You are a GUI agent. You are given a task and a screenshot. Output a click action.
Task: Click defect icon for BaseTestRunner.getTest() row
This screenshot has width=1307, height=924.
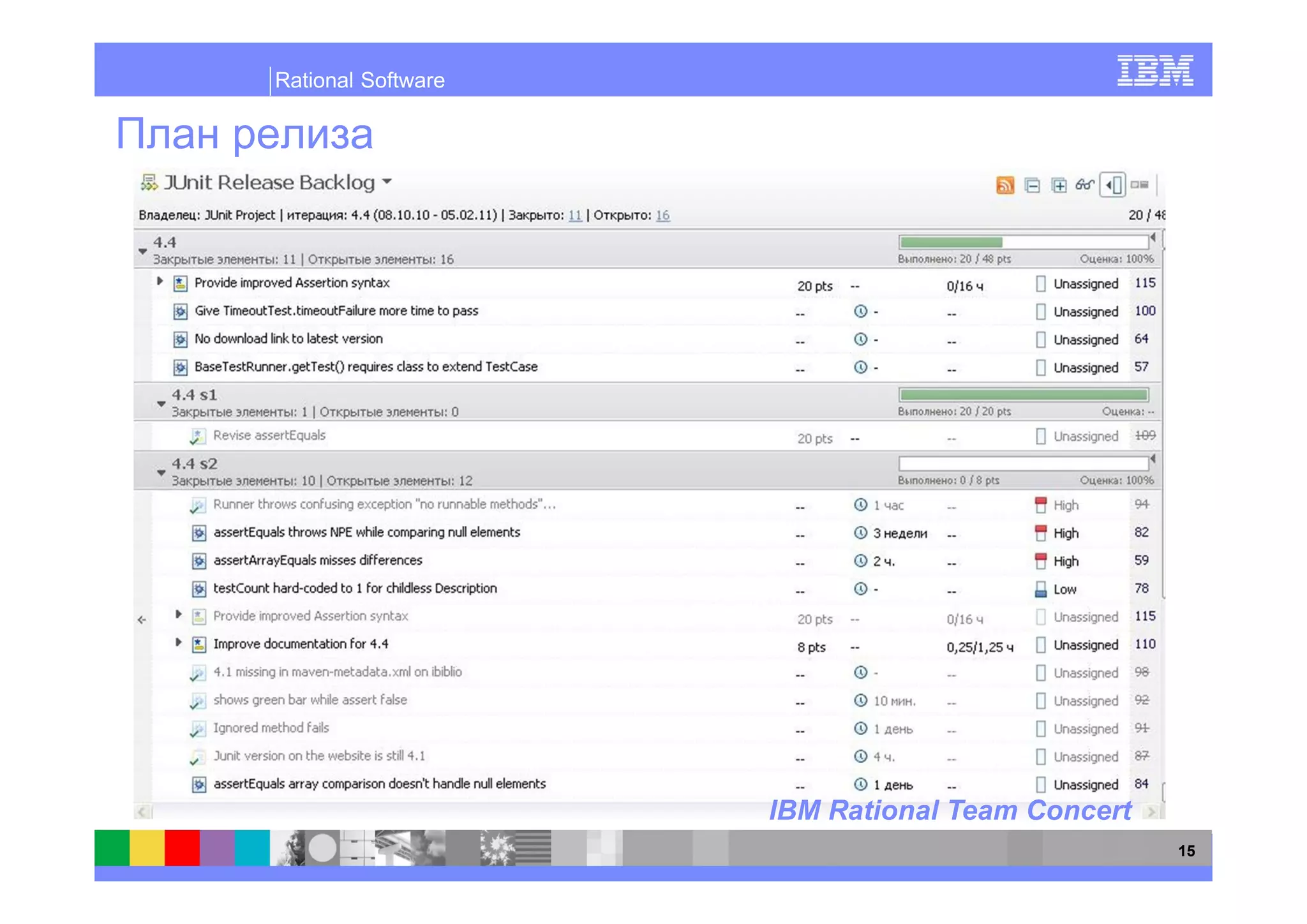[x=181, y=368]
